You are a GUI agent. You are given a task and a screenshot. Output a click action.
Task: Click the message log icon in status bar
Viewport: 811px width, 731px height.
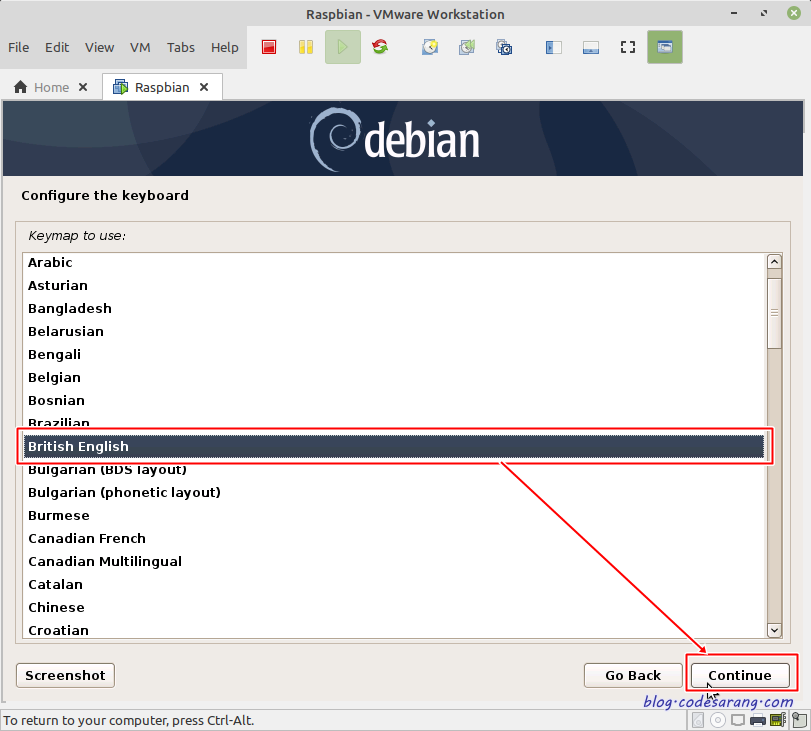click(800, 720)
